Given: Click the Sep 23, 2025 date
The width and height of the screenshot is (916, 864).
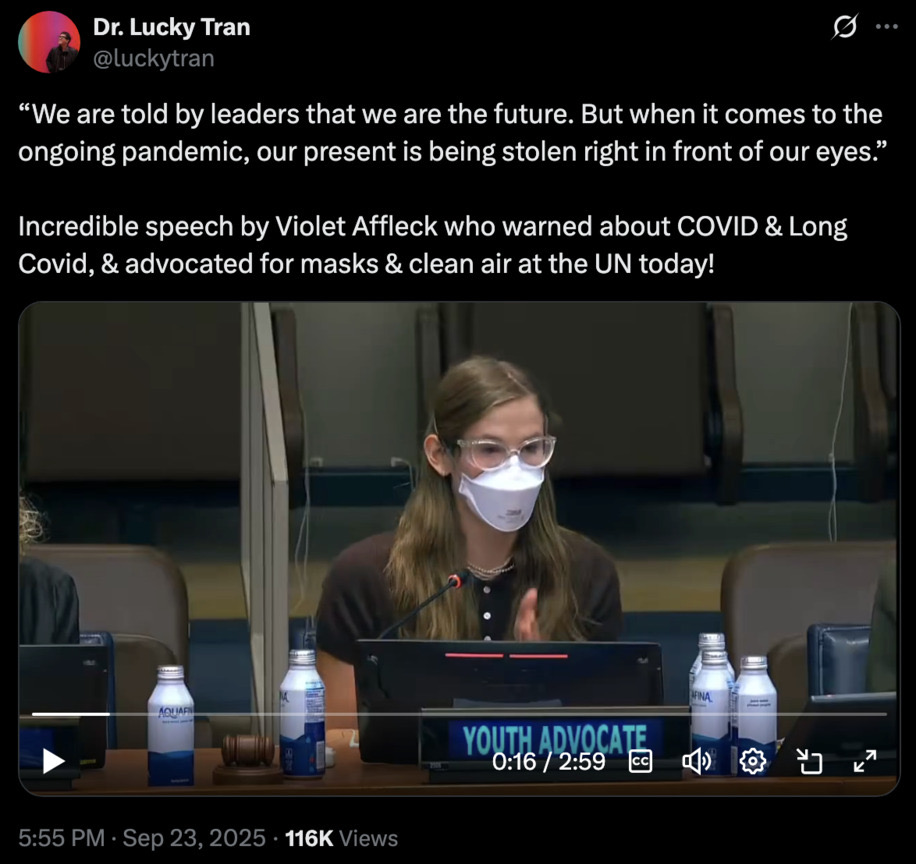Looking at the screenshot, I should pos(194,838).
